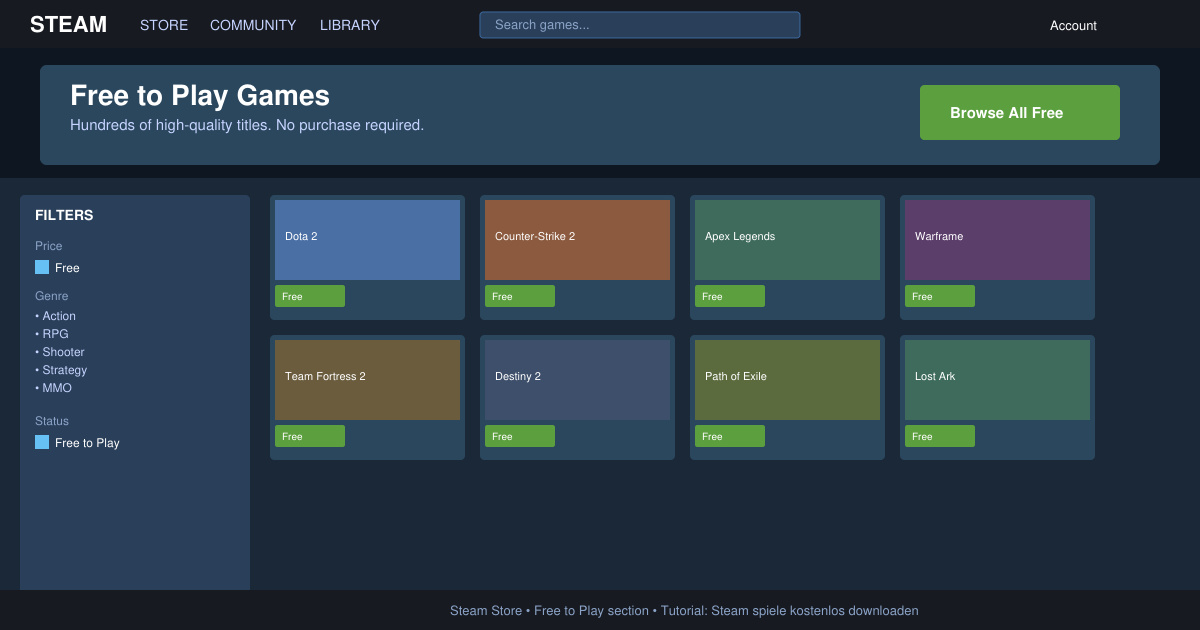Open the Team Fortress 2 thumbnail
This screenshot has height=630, width=1200.
(367, 380)
